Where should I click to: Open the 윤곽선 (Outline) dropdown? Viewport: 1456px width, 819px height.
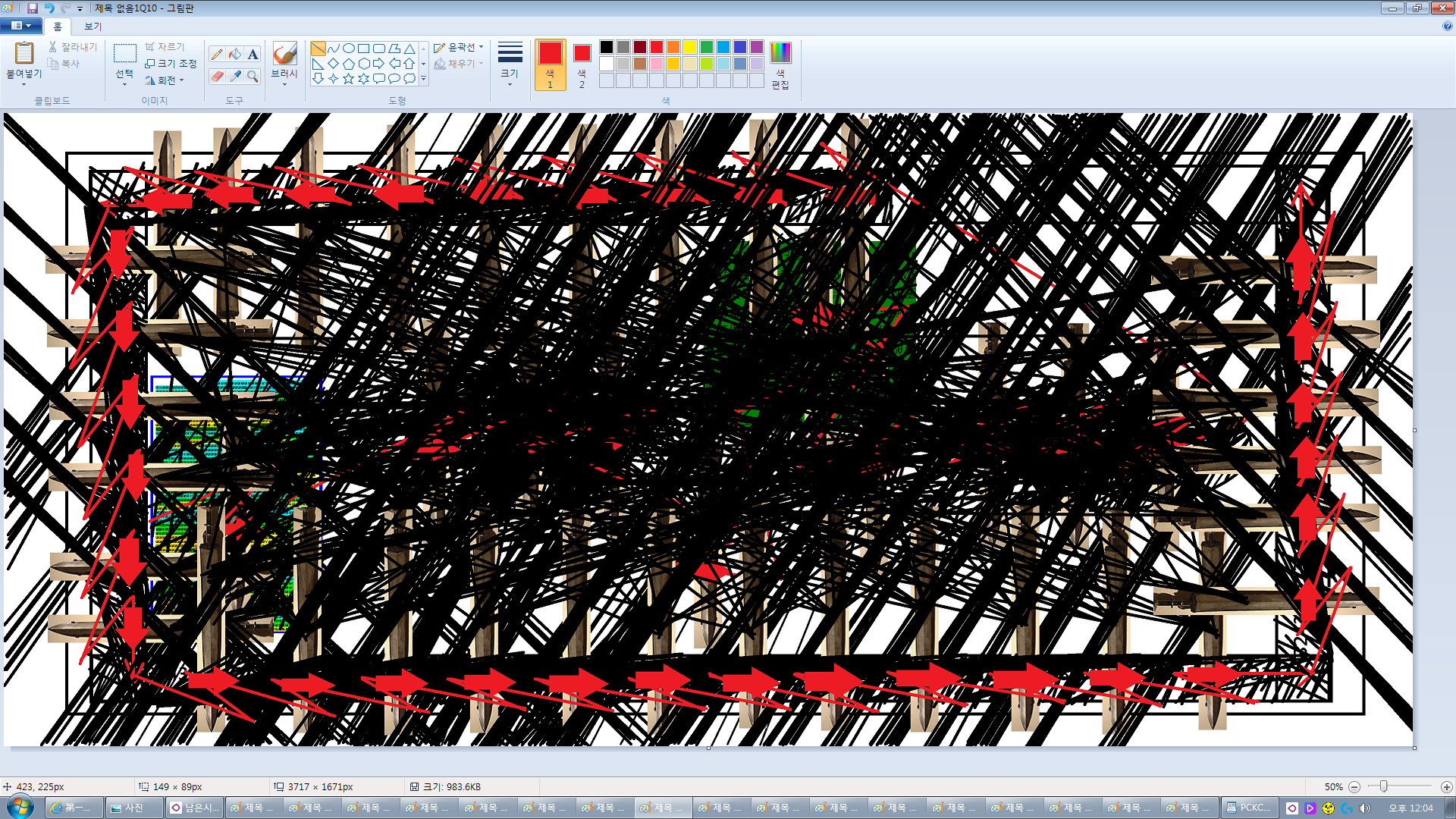tap(459, 47)
